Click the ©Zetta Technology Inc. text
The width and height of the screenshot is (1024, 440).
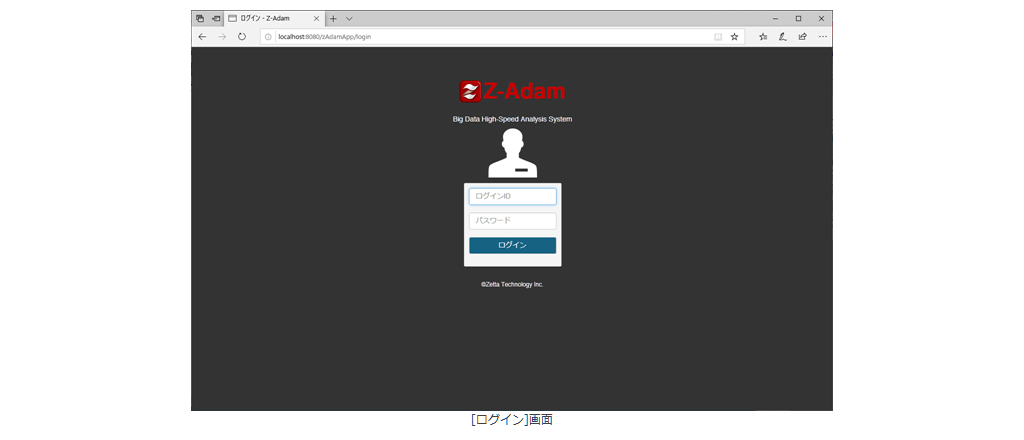(512, 285)
